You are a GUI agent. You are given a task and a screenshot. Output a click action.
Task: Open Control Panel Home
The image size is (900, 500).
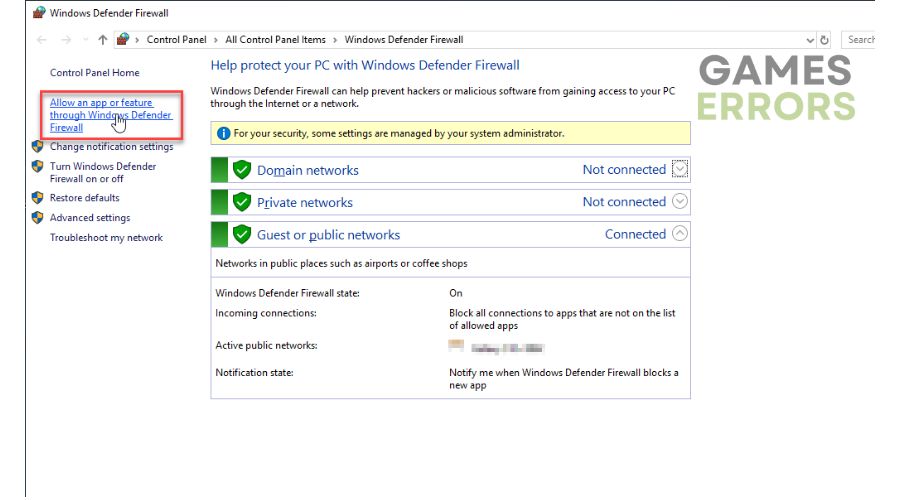tap(95, 73)
